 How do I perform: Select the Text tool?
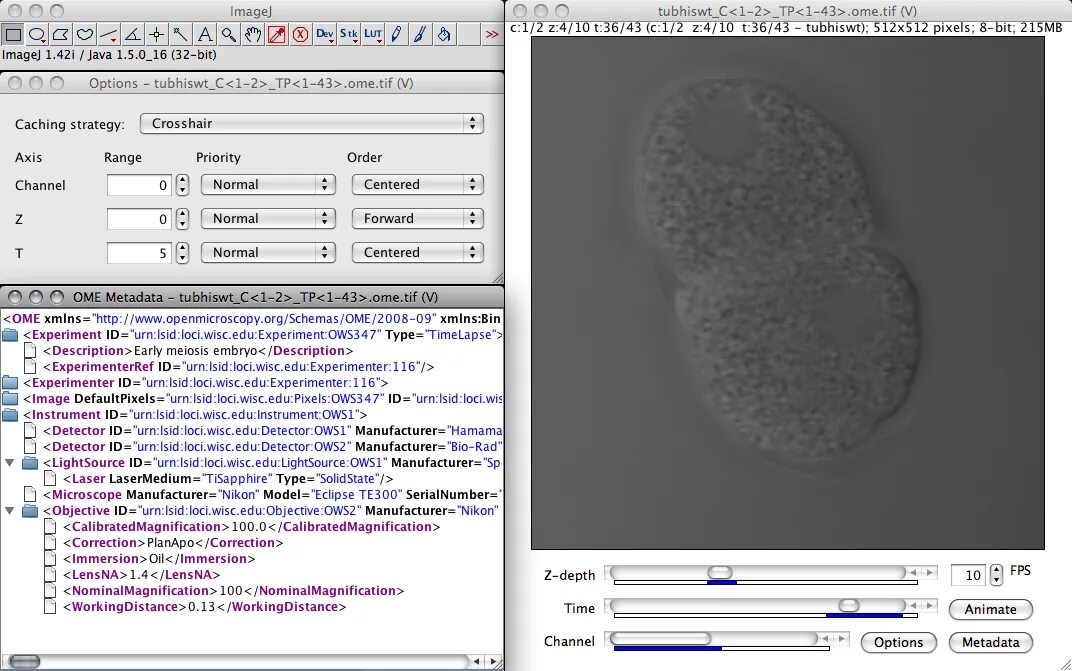(x=204, y=34)
